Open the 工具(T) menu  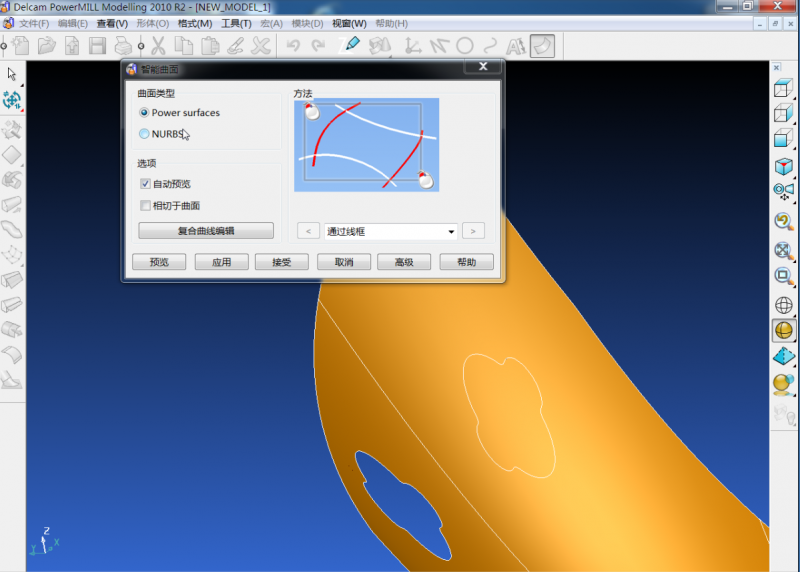click(x=236, y=23)
